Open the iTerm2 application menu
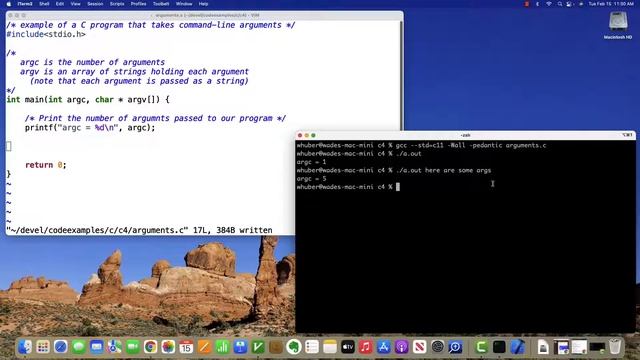 coord(25,4)
